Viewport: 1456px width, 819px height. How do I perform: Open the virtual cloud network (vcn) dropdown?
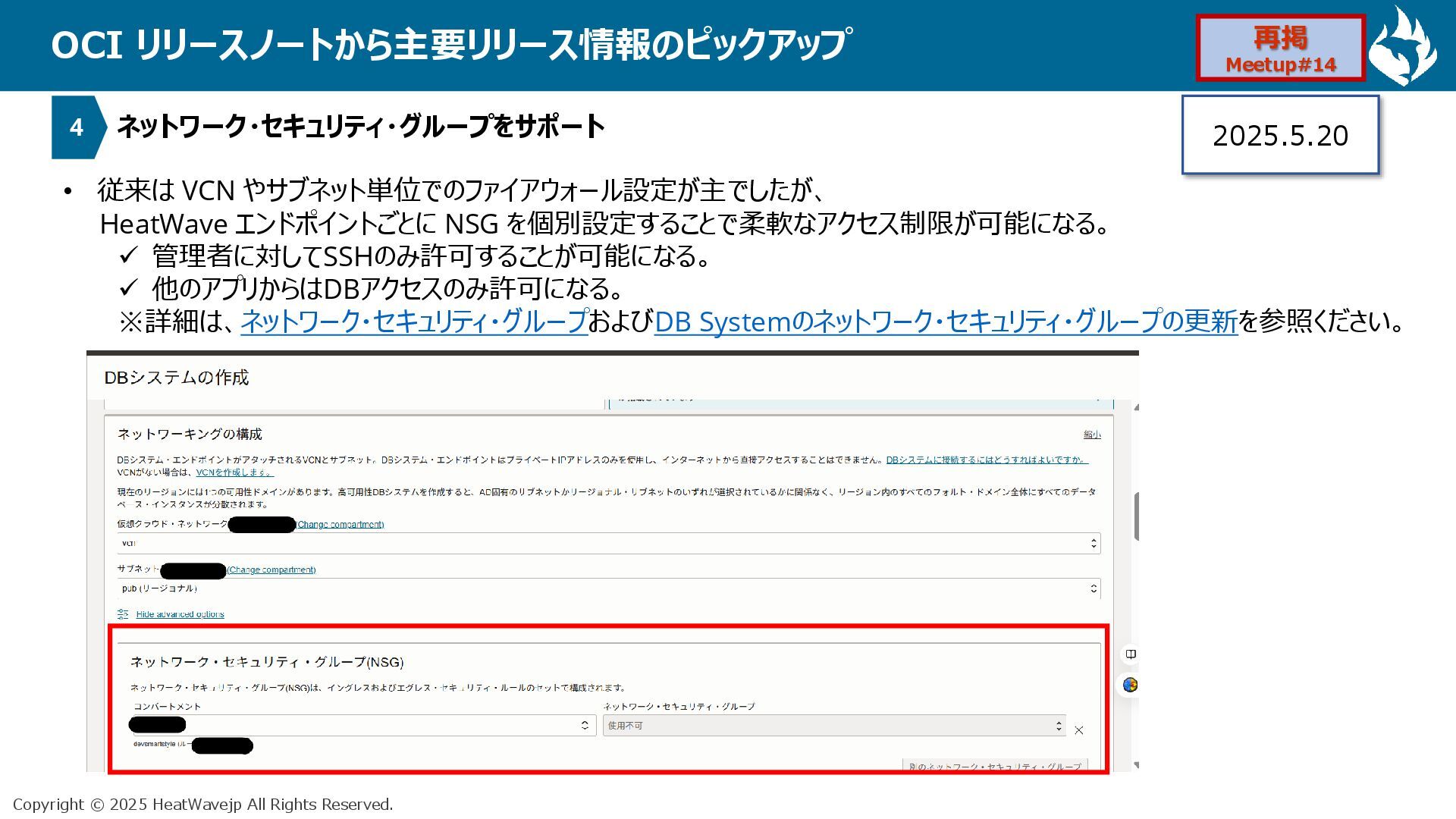pos(608,543)
